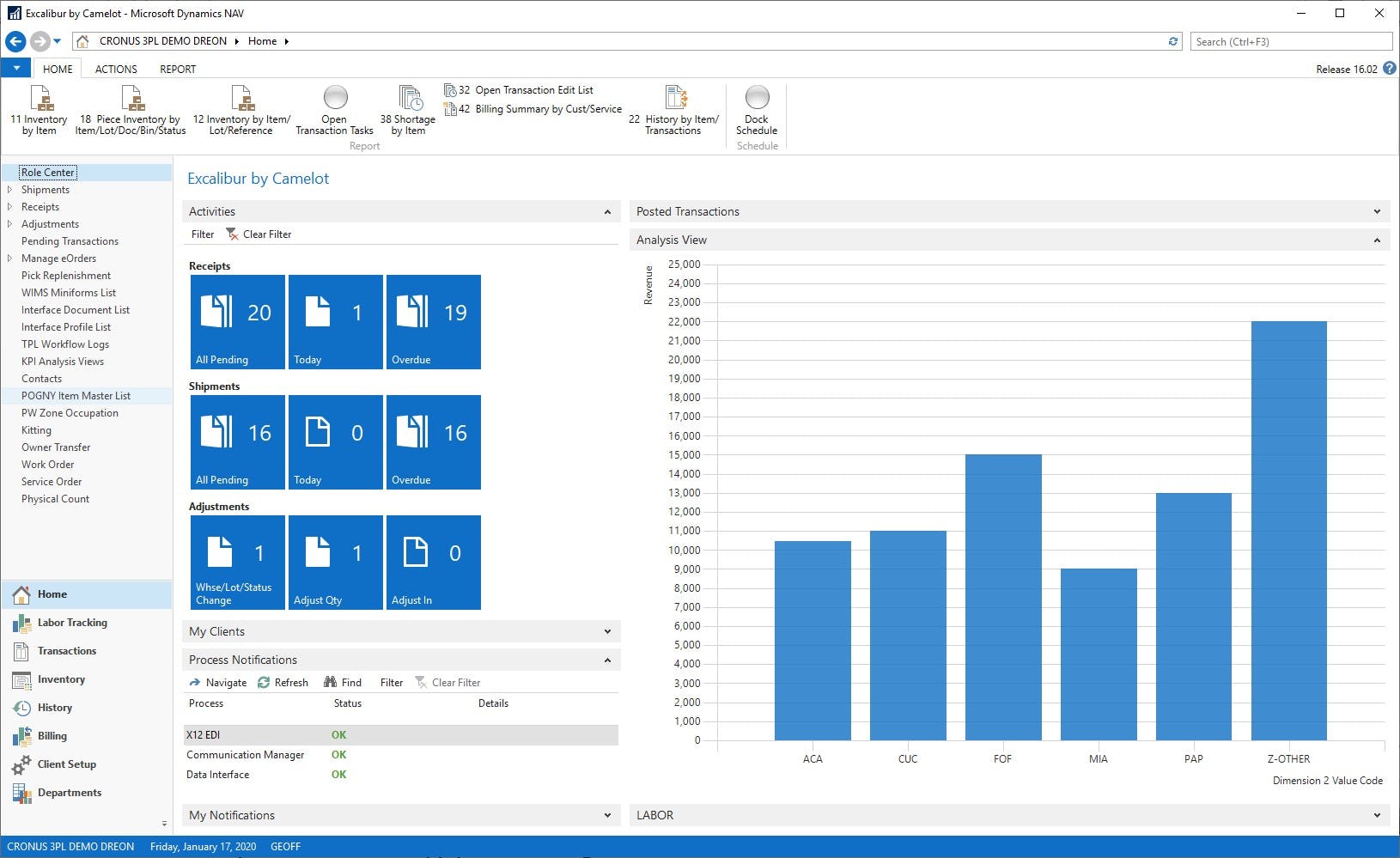1400x858 pixels.
Task: Collapse the Activities section
Action: pos(608,211)
